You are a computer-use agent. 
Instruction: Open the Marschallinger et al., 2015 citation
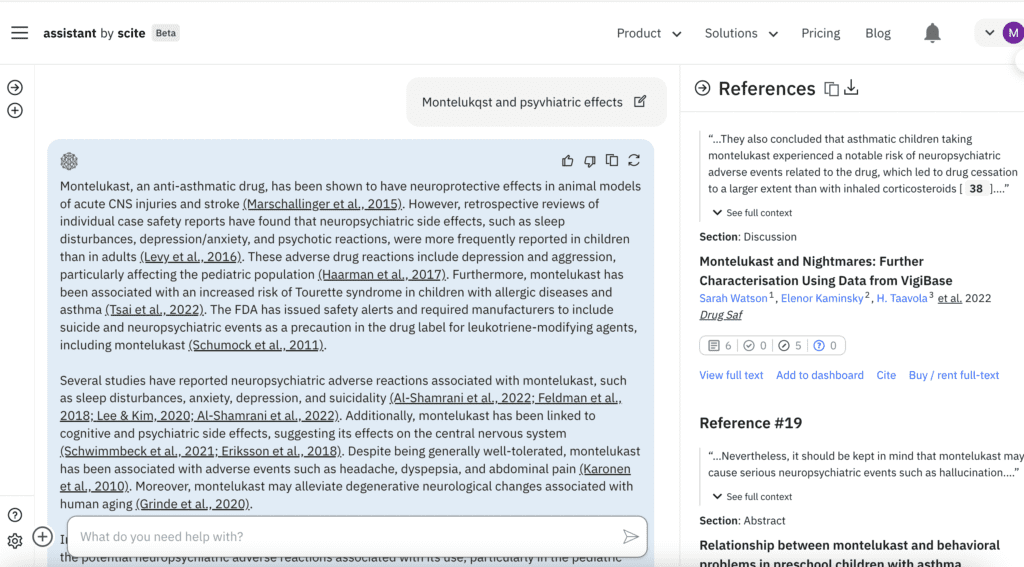tap(323, 204)
